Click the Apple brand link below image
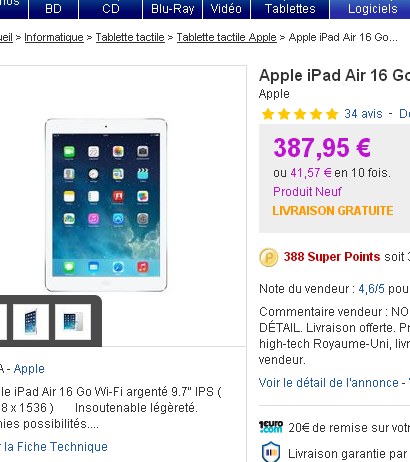410x462 pixels. pyautogui.click(x=29, y=369)
